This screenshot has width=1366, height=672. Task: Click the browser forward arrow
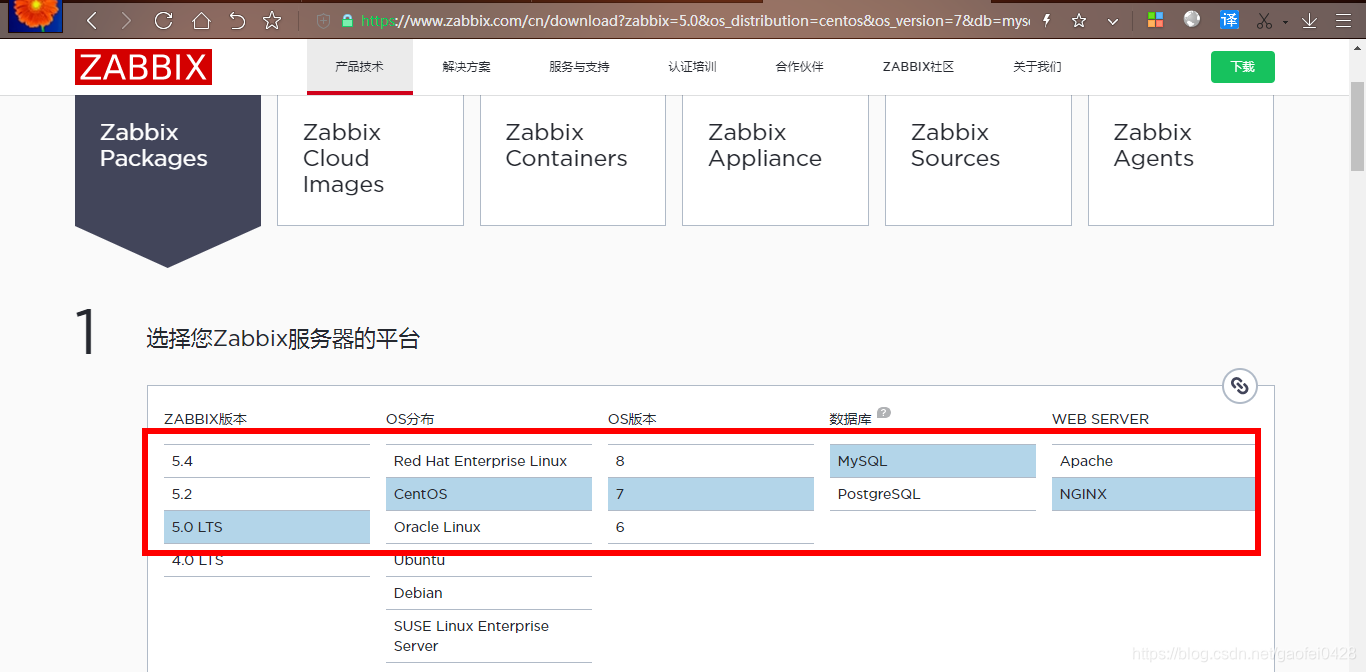[x=125, y=20]
